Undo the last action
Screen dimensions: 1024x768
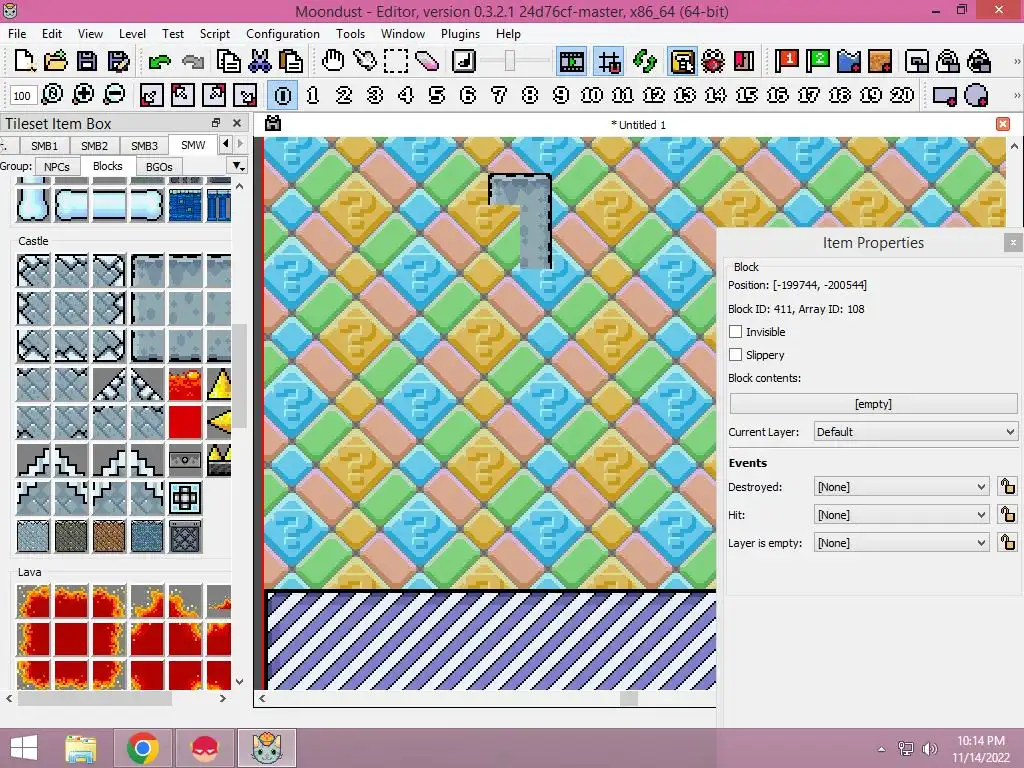click(x=159, y=61)
